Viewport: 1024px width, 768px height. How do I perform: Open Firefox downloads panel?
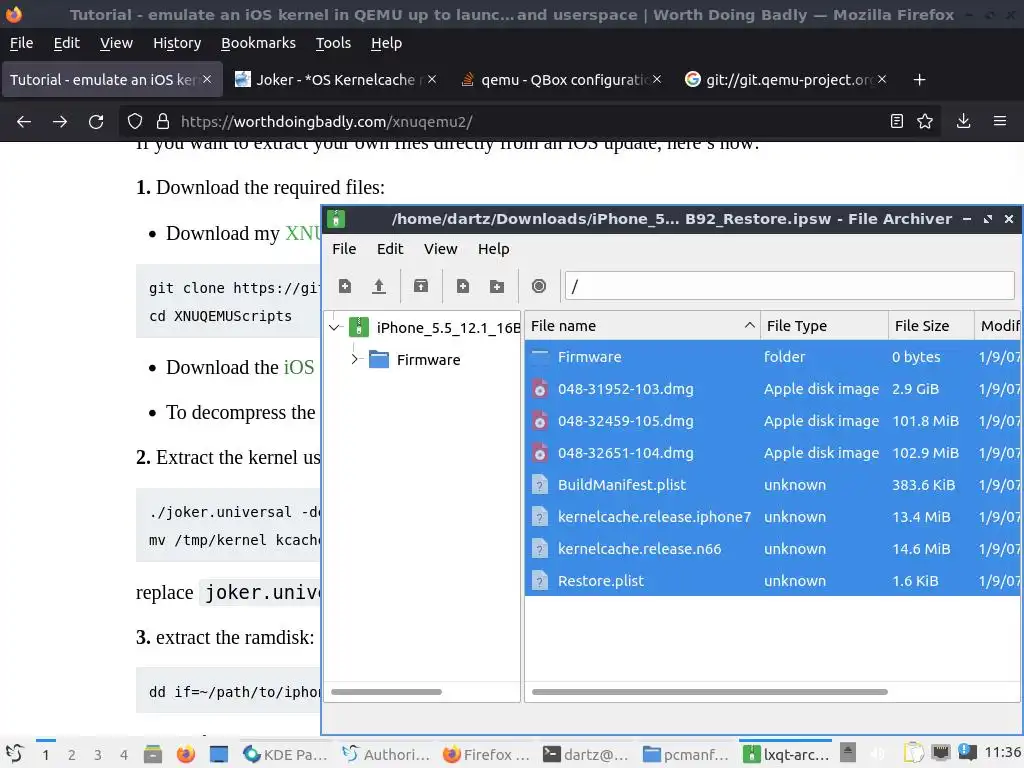pos(963,121)
